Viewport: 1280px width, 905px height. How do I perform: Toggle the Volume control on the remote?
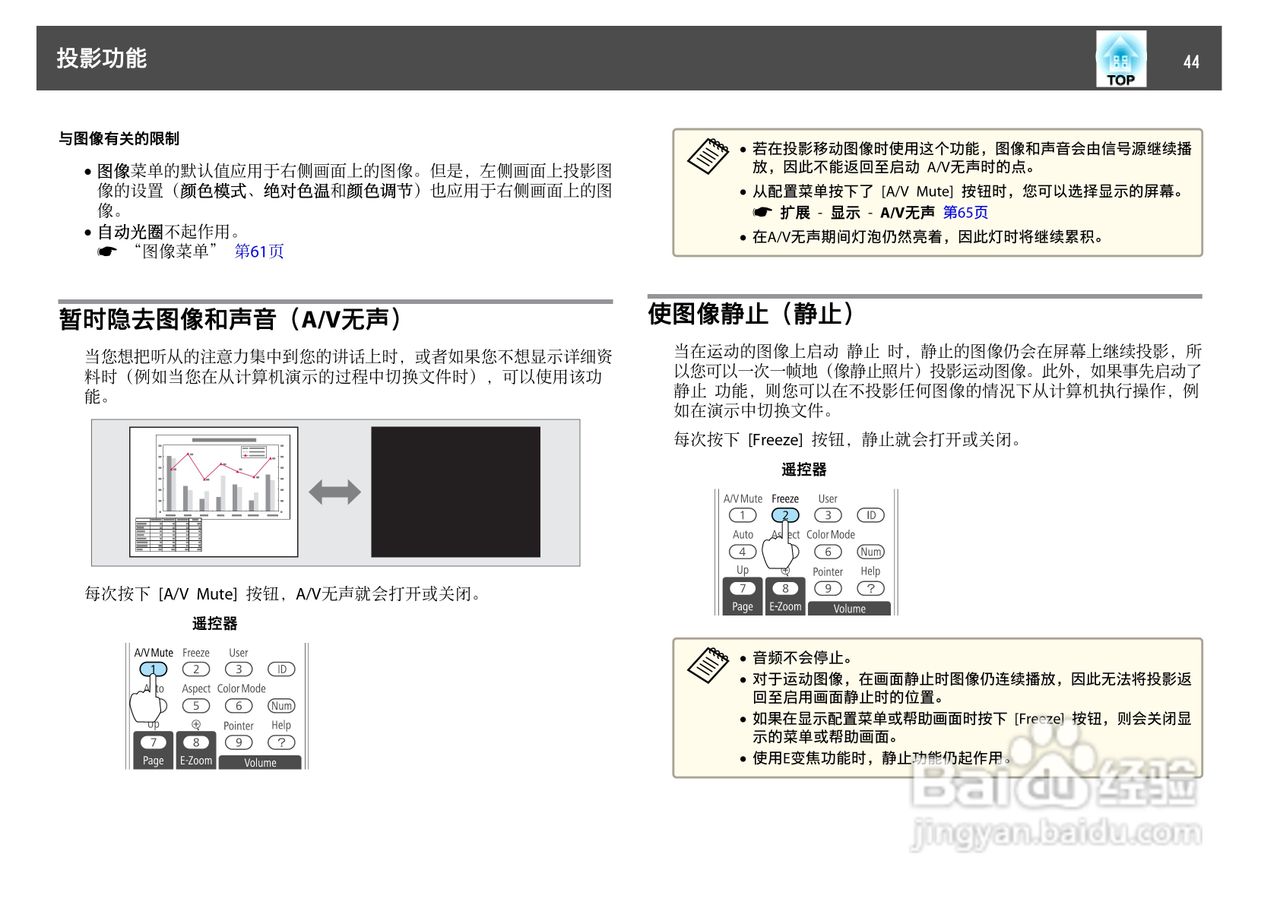tap(262, 762)
